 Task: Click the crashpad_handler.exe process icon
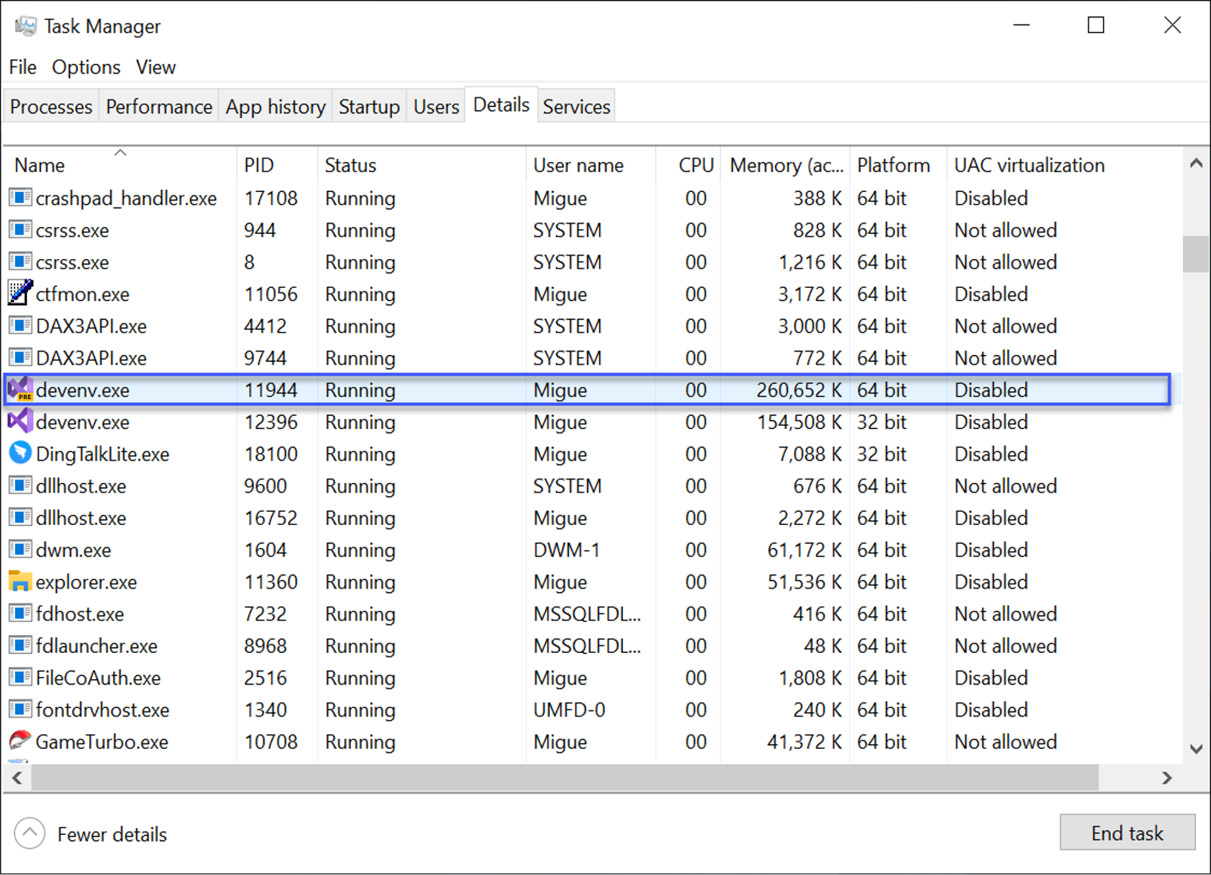click(x=19, y=198)
